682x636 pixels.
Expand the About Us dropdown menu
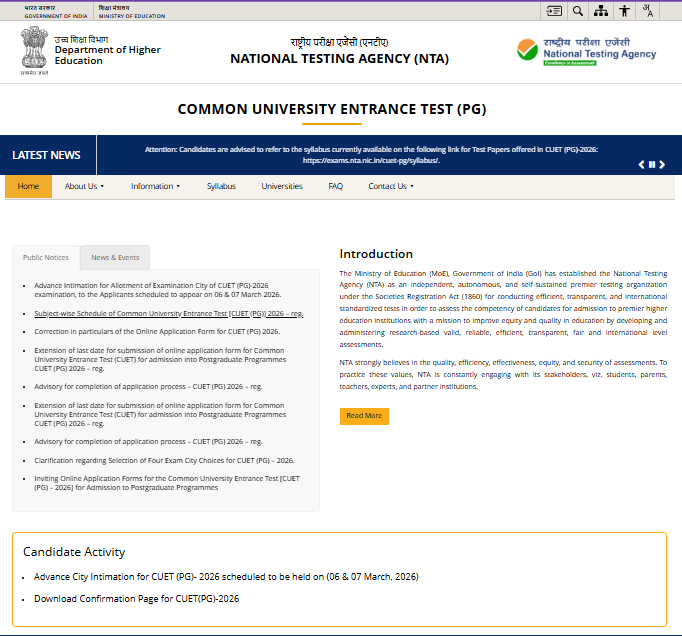85,186
